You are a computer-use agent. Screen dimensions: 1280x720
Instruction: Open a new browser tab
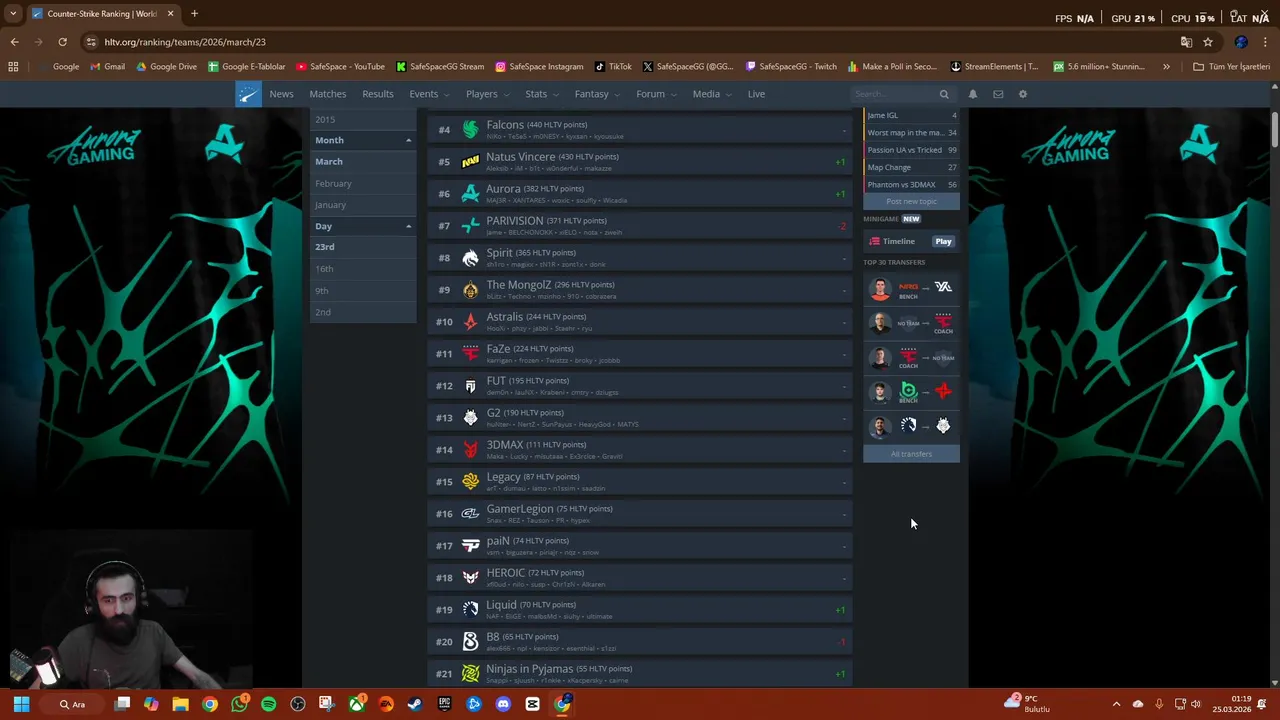194,14
